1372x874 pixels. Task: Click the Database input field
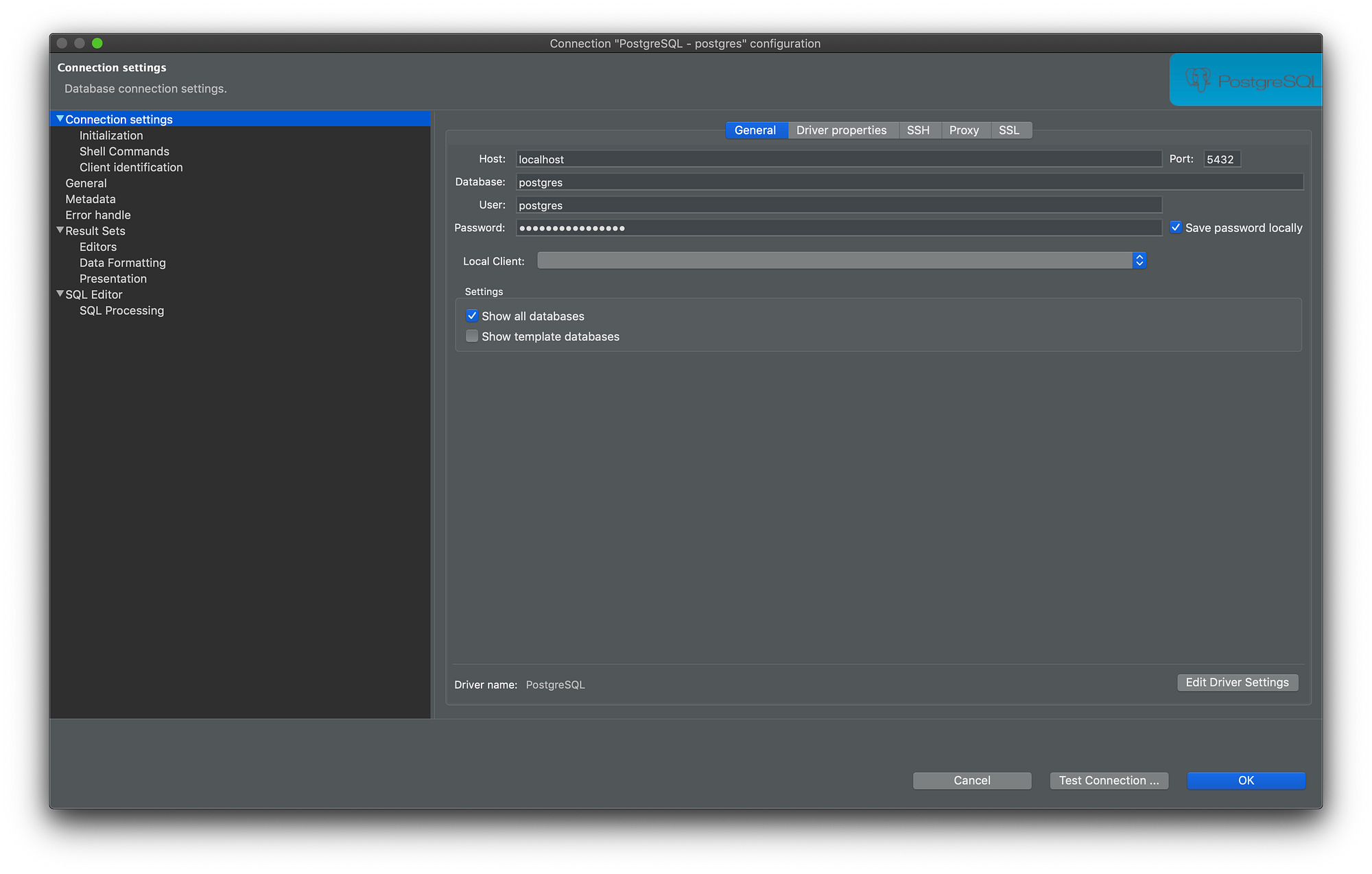[x=910, y=182]
